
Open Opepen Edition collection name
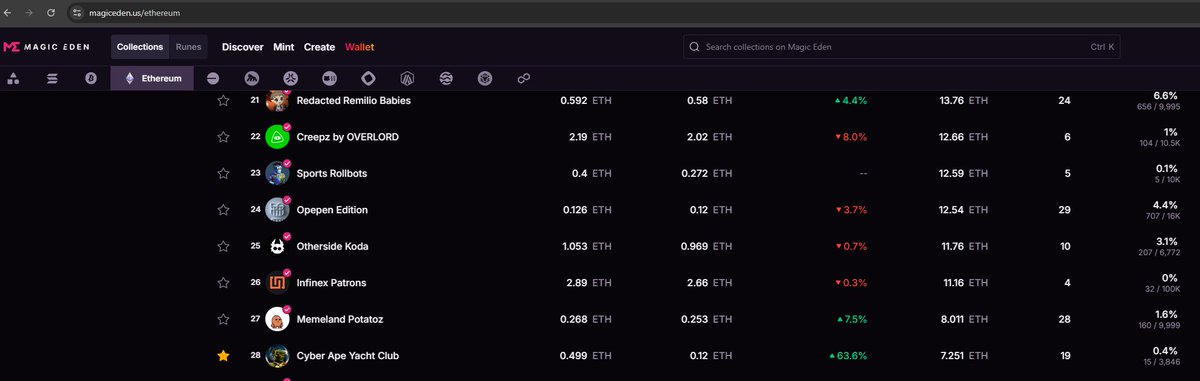(332, 210)
